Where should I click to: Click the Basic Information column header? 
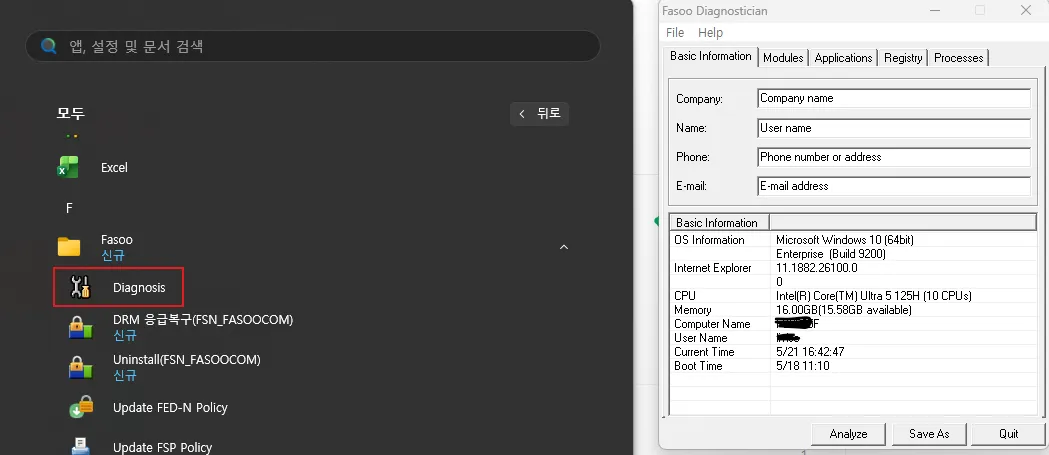[x=720, y=223]
